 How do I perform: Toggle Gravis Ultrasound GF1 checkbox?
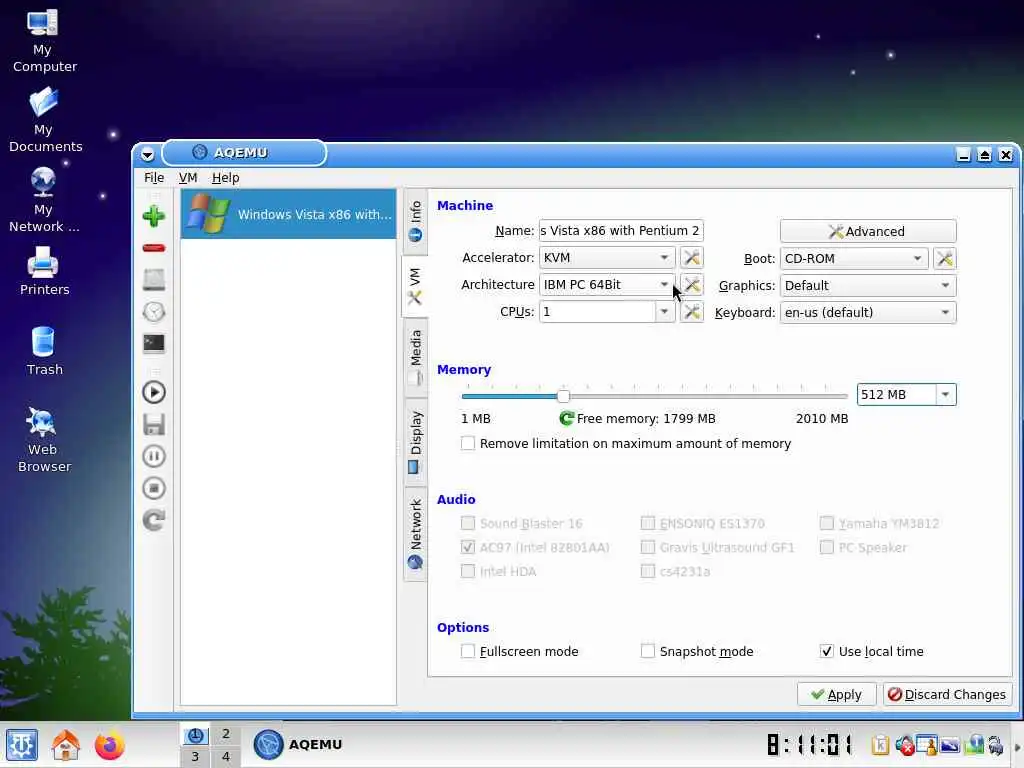(x=648, y=547)
